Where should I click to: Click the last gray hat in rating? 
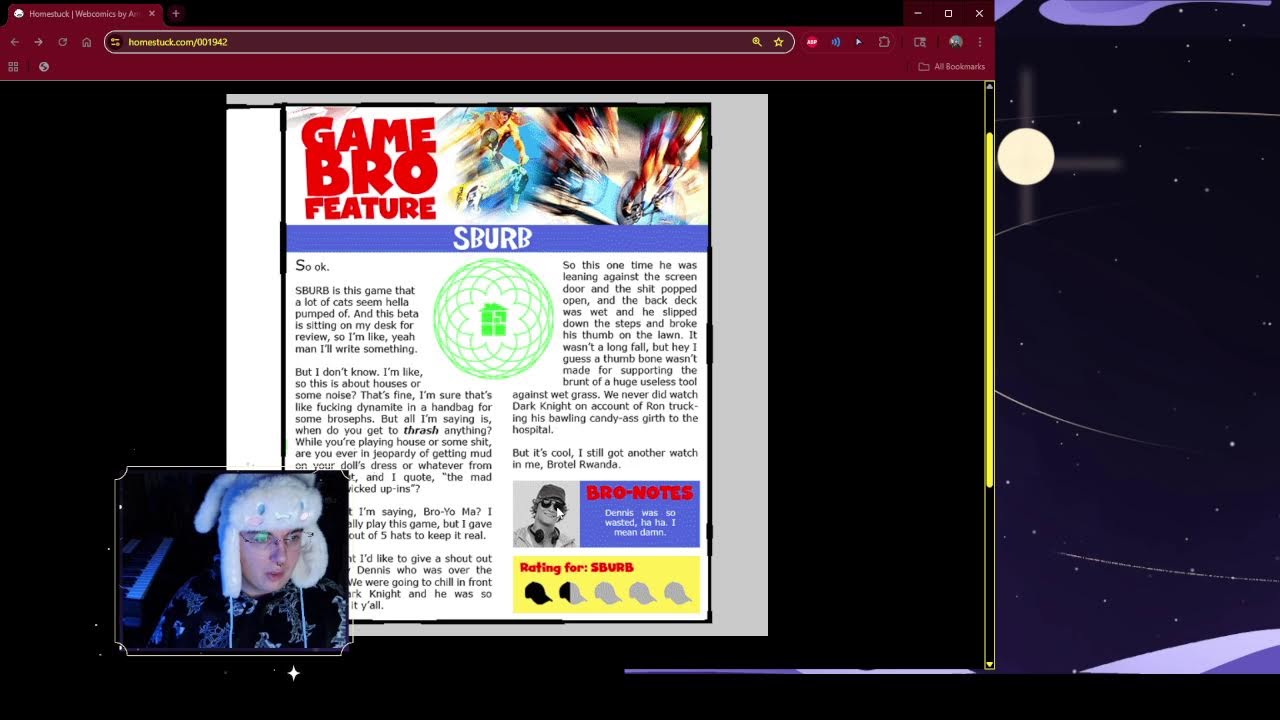677,593
